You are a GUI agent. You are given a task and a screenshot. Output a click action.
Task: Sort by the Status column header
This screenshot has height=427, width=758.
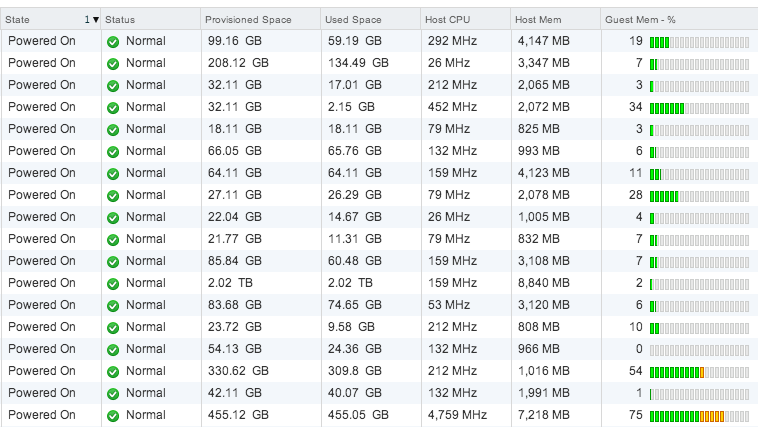pyautogui.click(x=150, y=20)
